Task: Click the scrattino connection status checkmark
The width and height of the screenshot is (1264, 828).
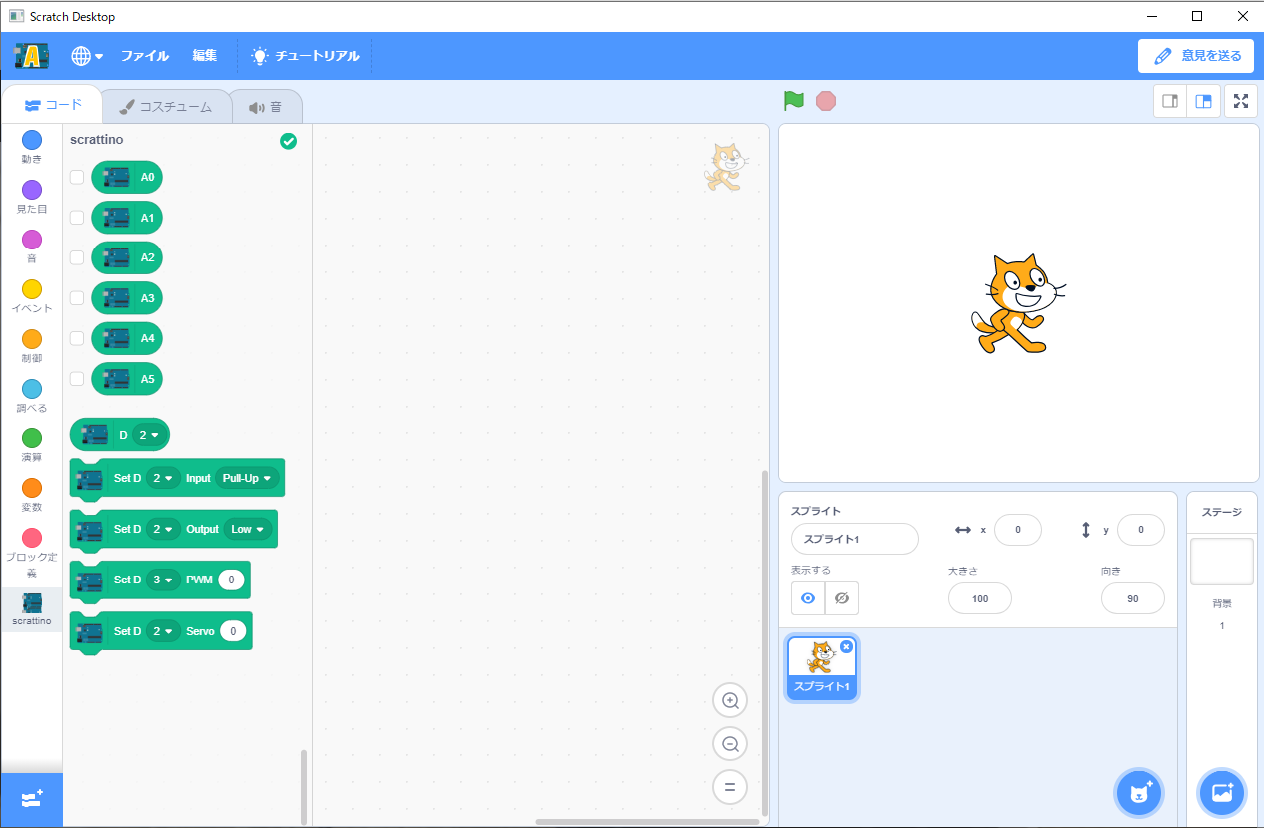Action: tap(289, 141)
